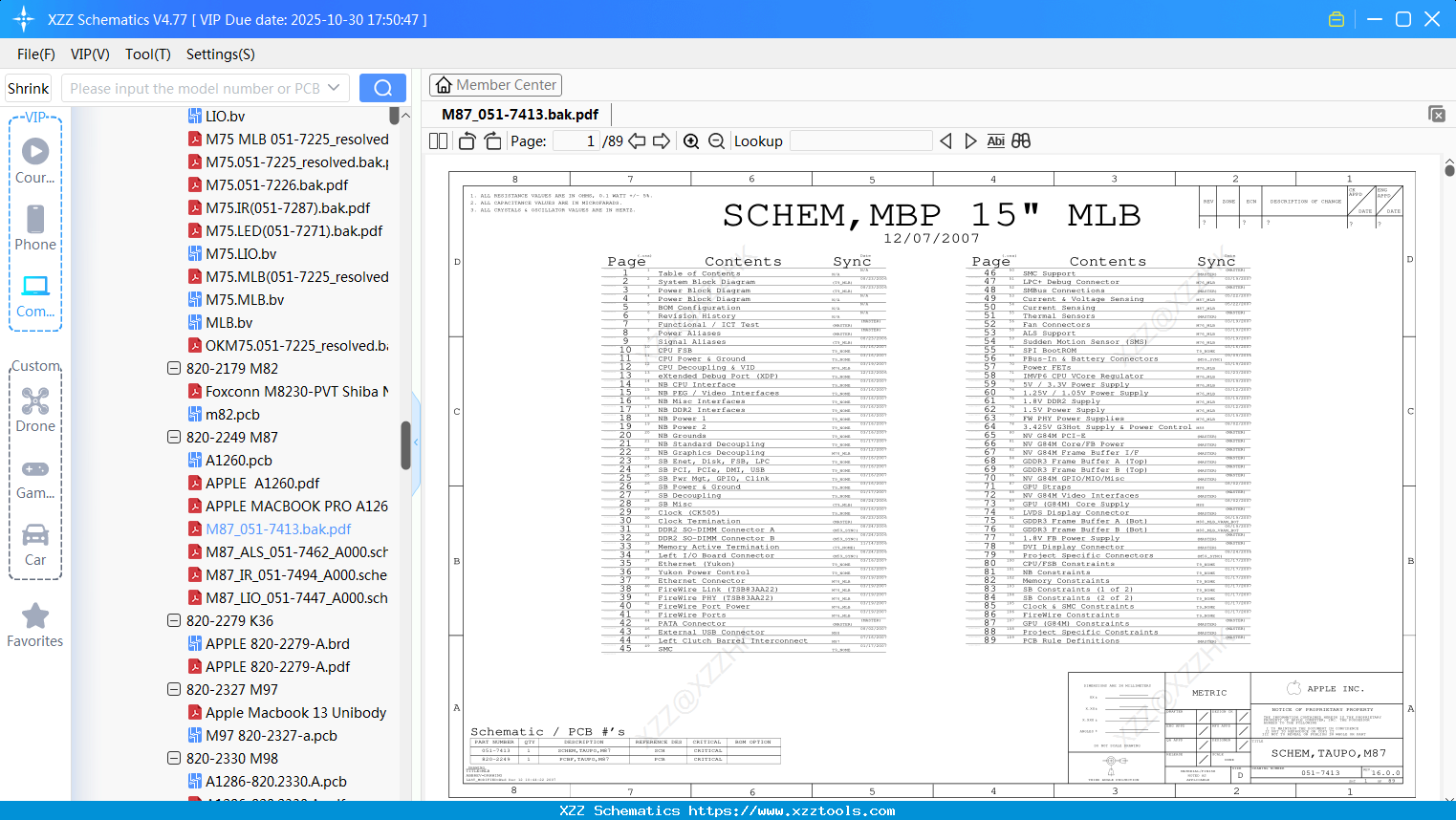Click the Shrink button
Image resolution: width=1456 pixels, height=820 pixels.
(x=28, y=88)
